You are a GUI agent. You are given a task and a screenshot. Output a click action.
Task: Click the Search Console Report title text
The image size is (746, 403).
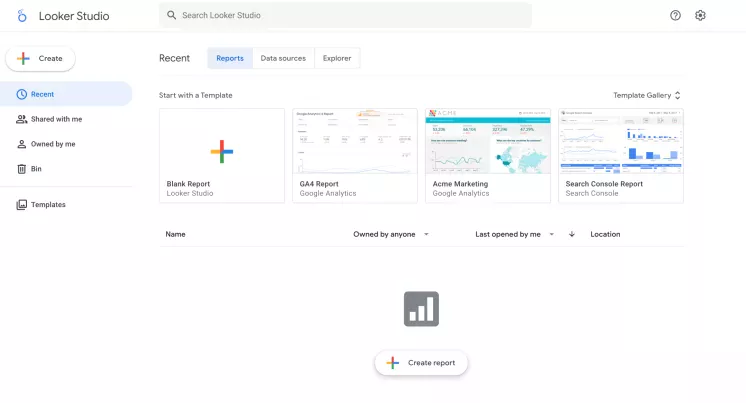click(604, 184)
